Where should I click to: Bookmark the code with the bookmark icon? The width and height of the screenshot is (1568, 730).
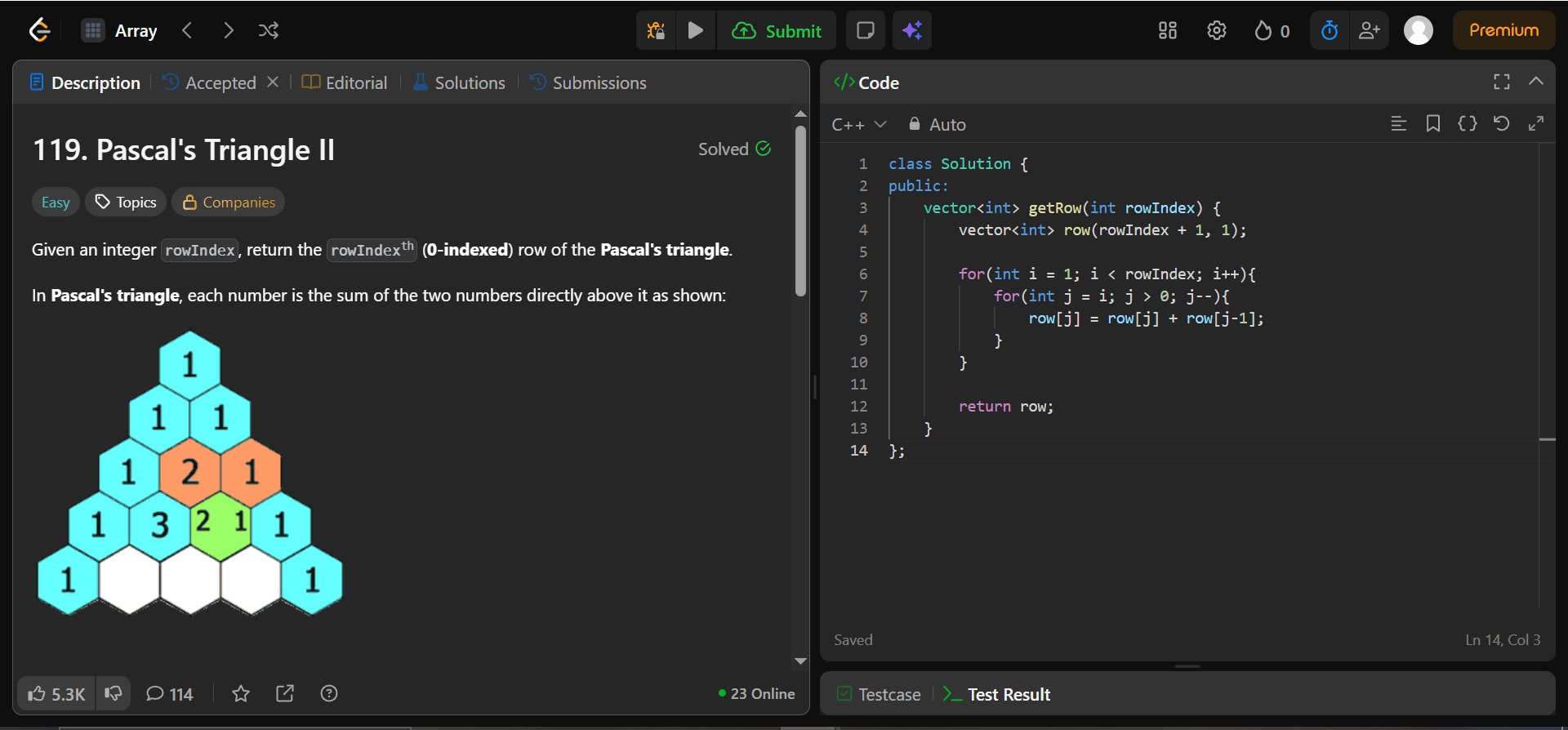click(1432, 123)
